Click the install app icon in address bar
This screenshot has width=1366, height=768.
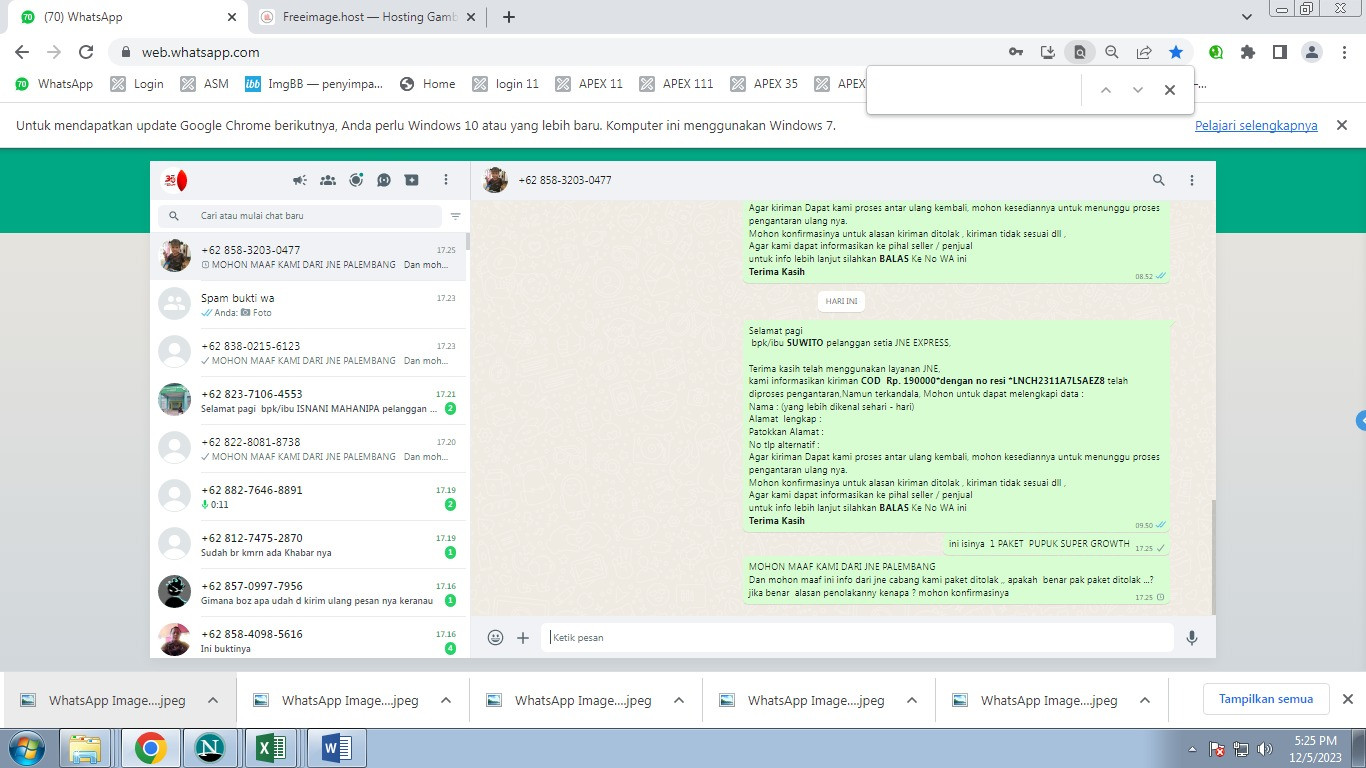pyautogui.click(x=1048, y=52)
